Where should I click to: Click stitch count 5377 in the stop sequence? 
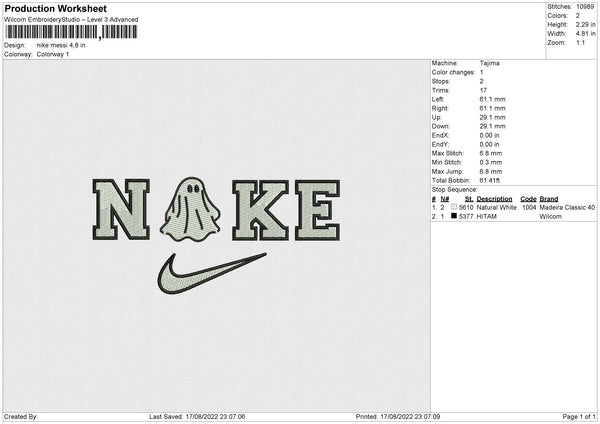click(x=466, y=217)
